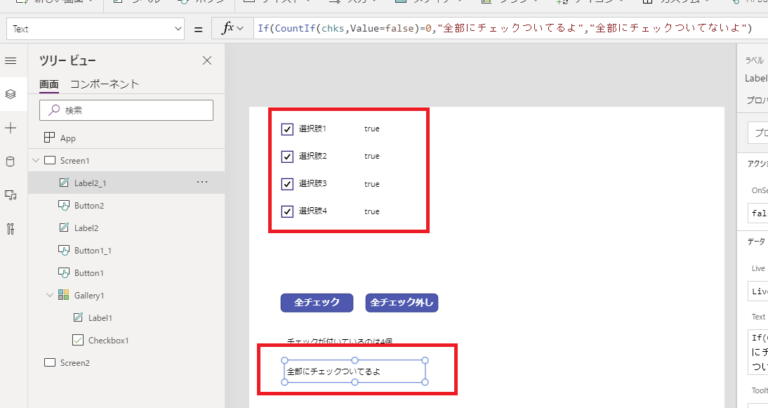
Task: Uncheck the 選択肢2 checkbox
Action: point(287,157)
